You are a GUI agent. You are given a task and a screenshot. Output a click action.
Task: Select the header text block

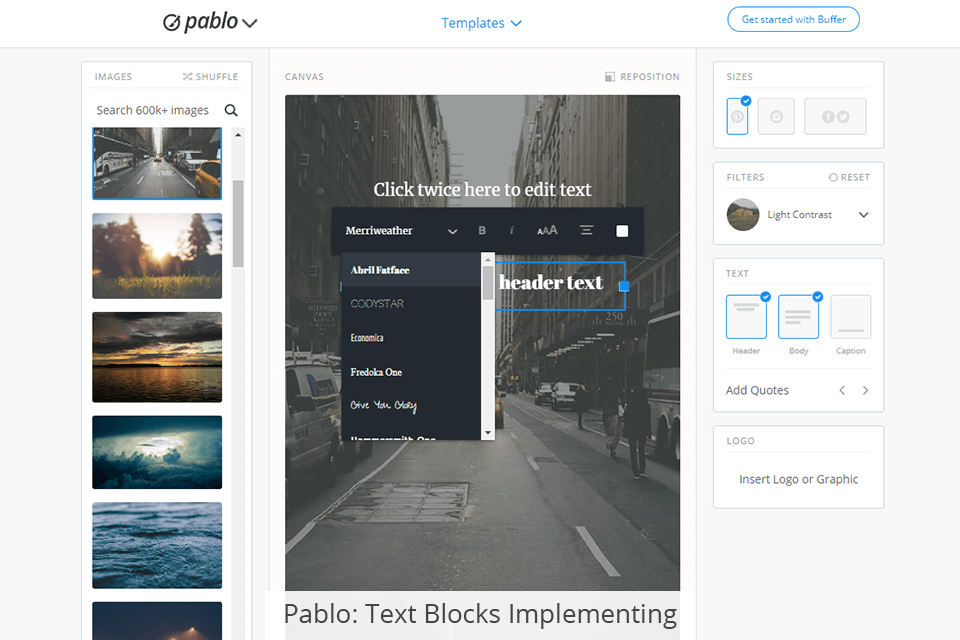[x=551, y=282]
